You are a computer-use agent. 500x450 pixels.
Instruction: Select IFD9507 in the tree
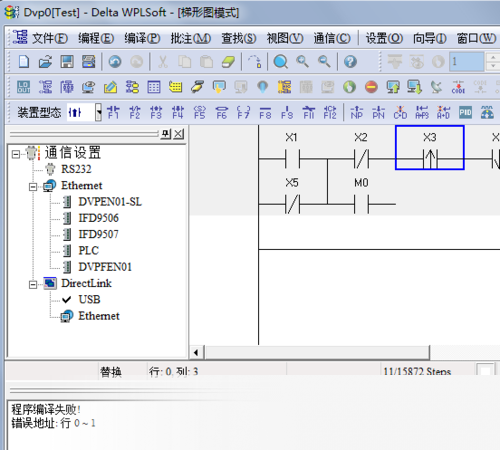coord(98,235)
